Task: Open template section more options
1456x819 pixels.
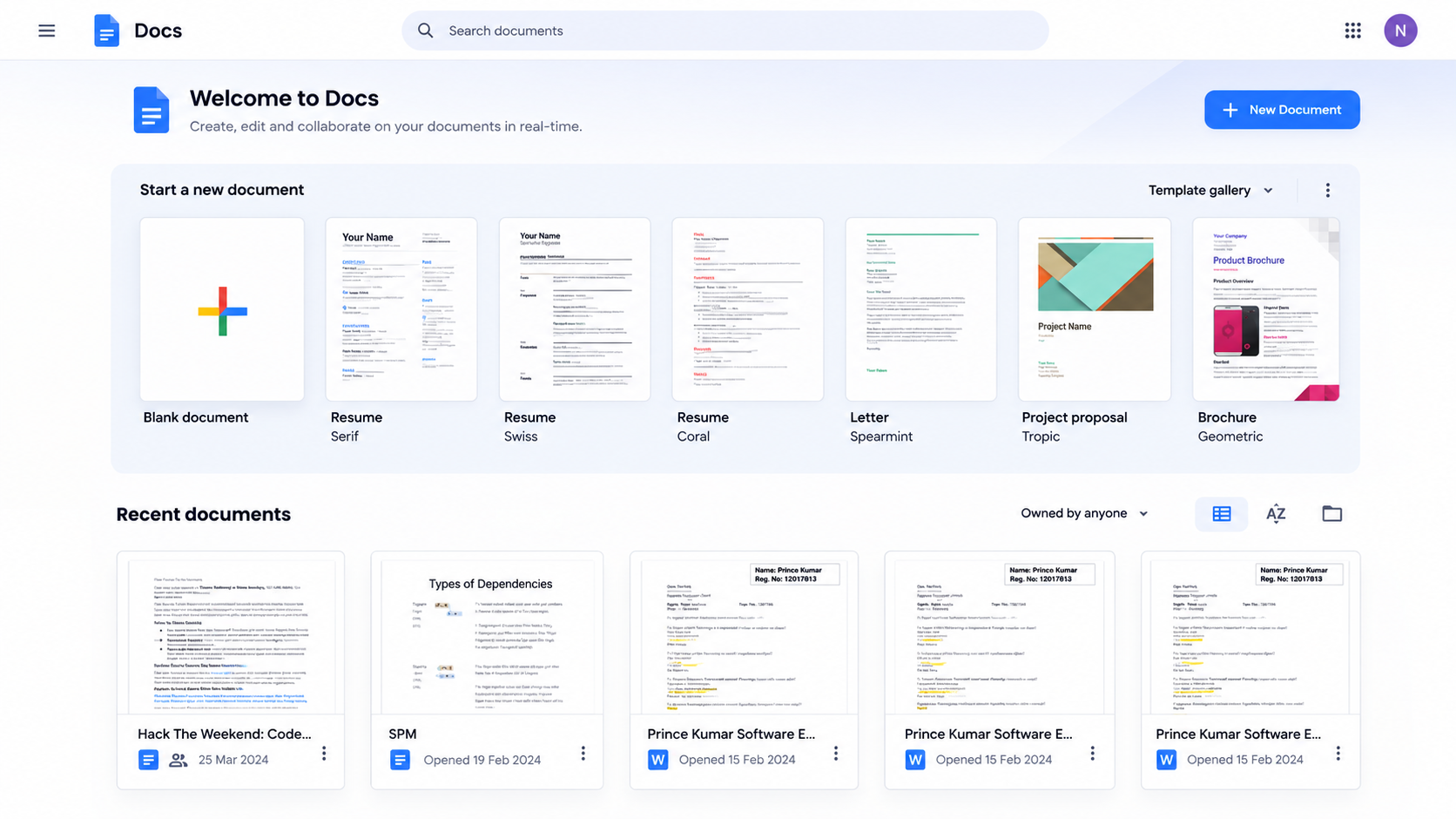Action: pyautogui.click(x=1327, y=190)
